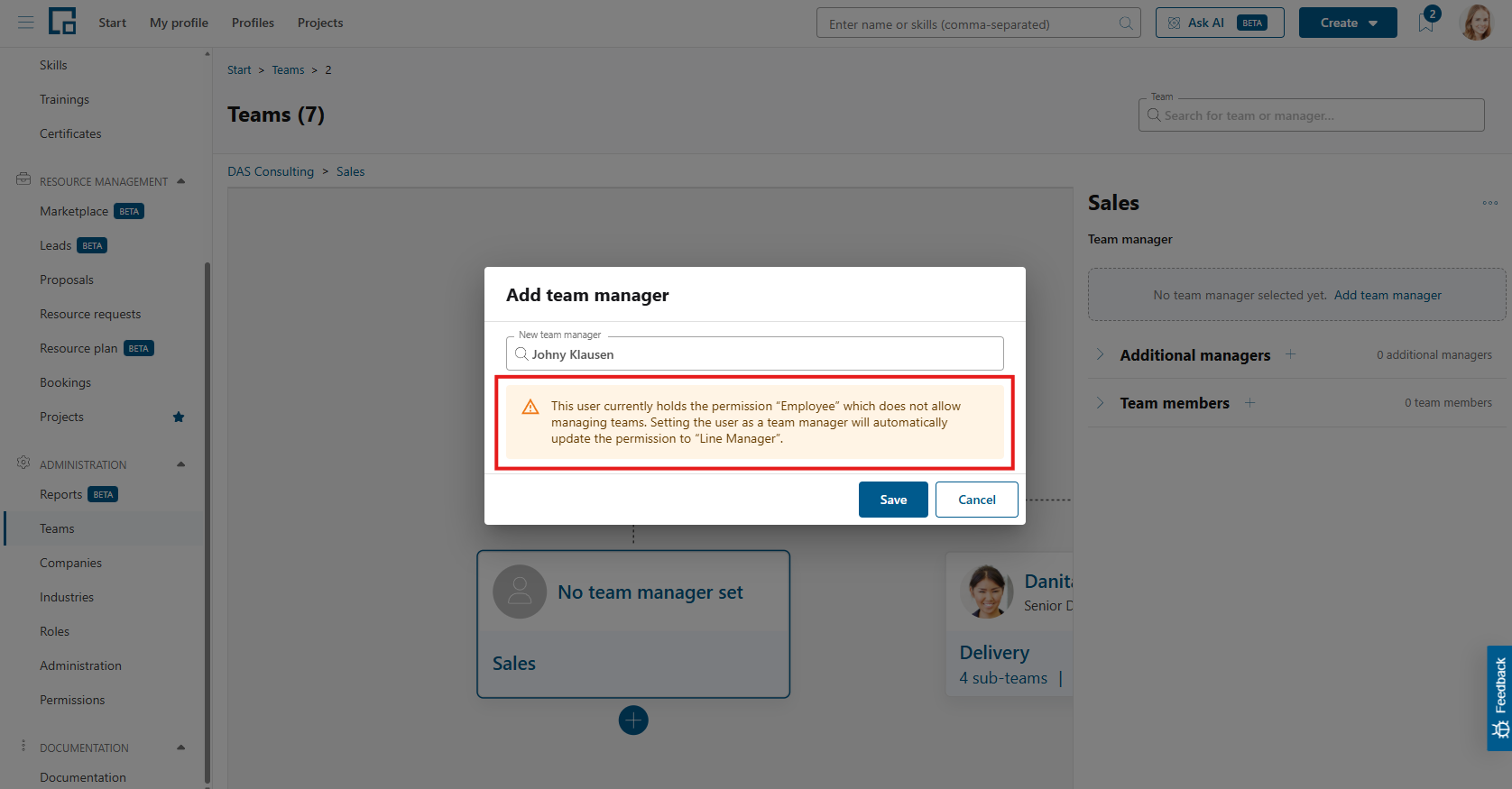
Task: Open Trainings in the sidebar
Action: 64,99
